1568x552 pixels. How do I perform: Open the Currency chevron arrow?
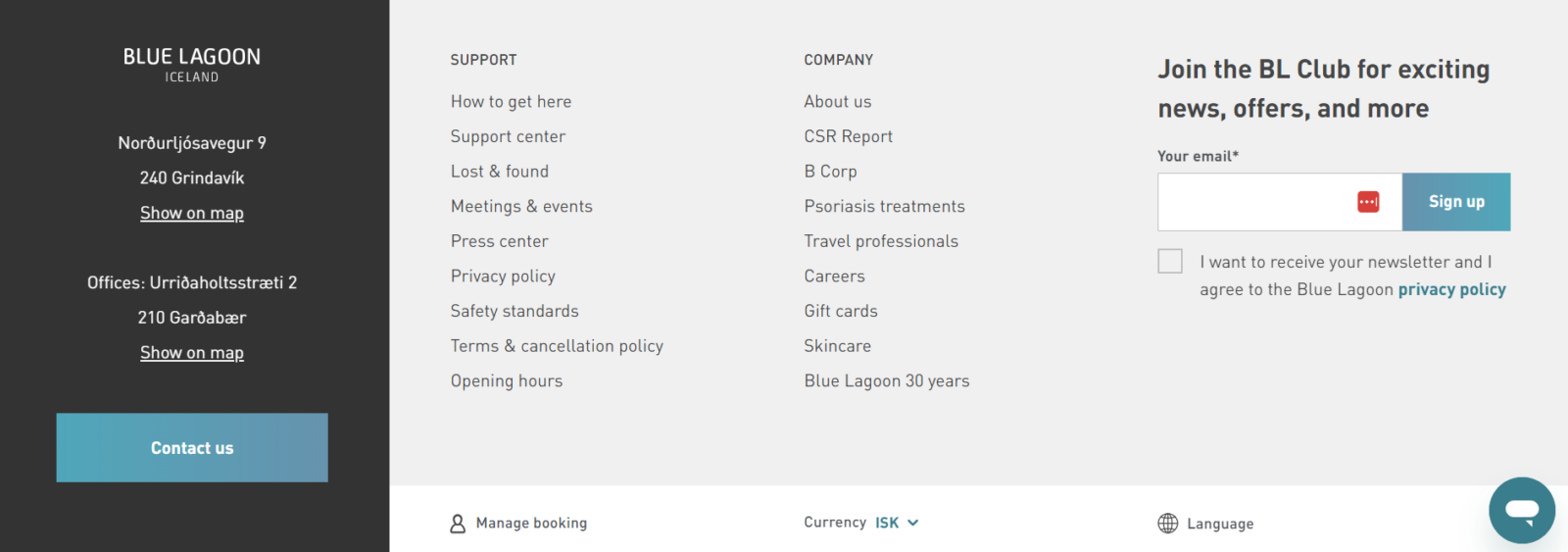pyautogui.click(x=913, y=523)
